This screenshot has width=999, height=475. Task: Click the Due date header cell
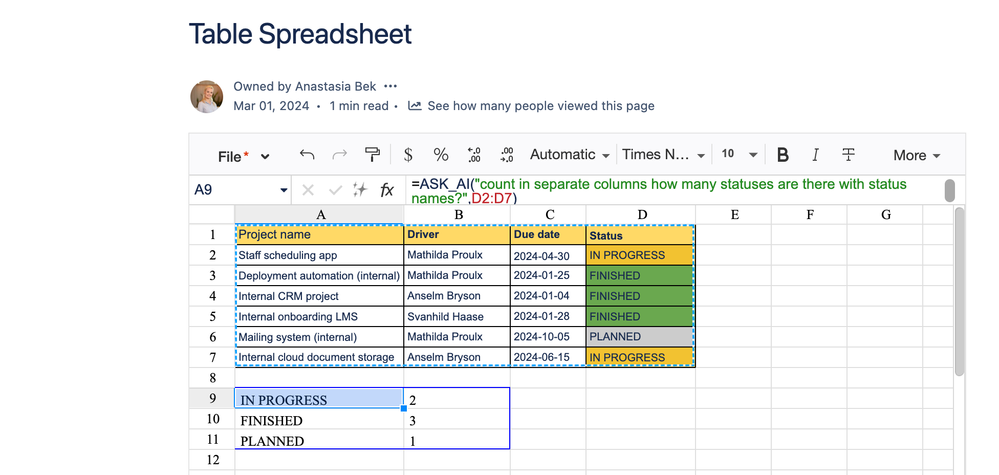point(548,234)
